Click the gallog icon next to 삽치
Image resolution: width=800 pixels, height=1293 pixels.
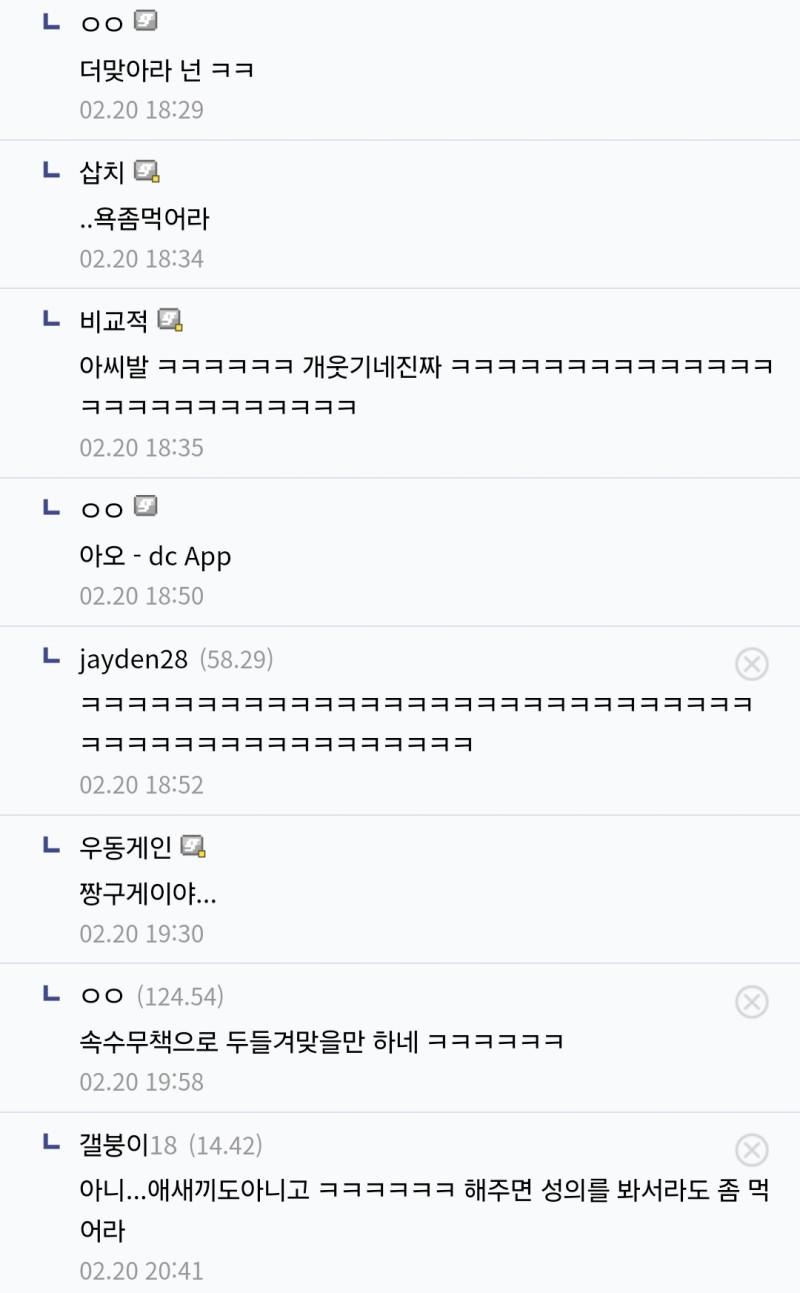pos(147,171)
